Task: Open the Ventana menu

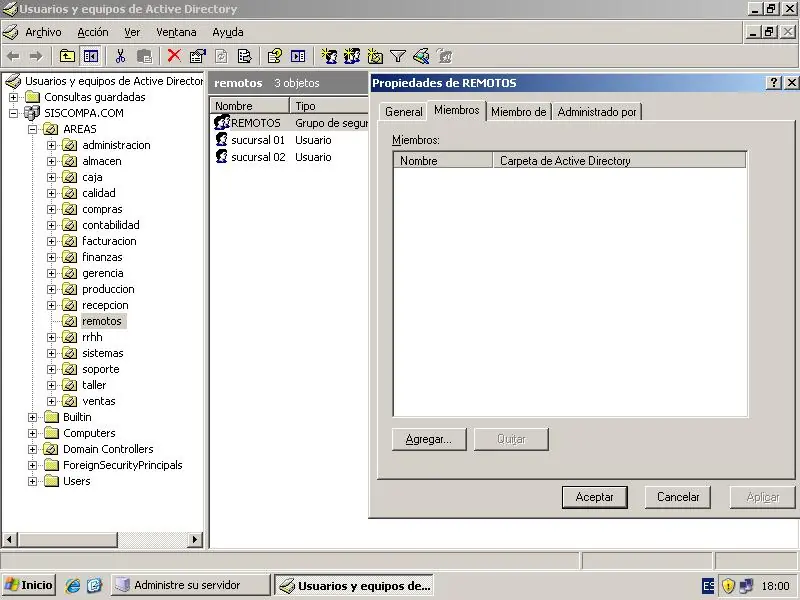Action: pos(176,32)
